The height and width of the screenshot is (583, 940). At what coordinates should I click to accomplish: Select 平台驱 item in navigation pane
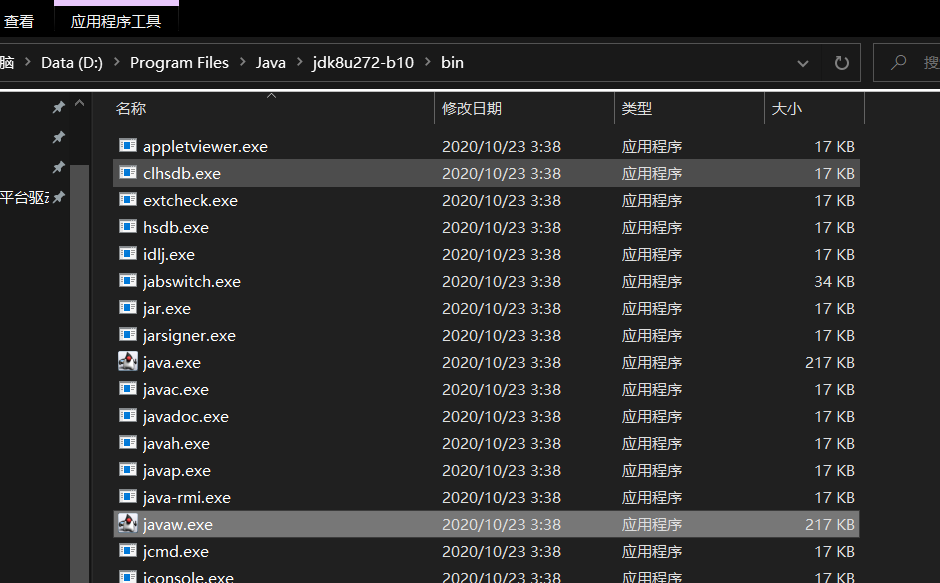click(x=24, y=197)
